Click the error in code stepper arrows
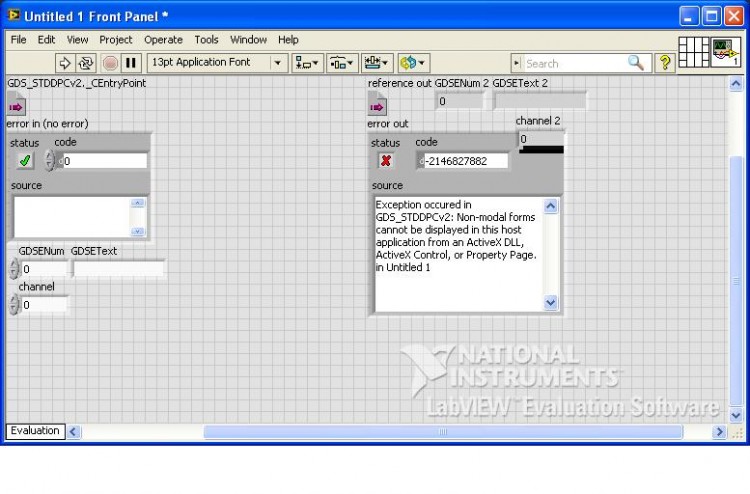Image resolution: width=750 pixels, height=494 pixels. click(x=49, y=160)
